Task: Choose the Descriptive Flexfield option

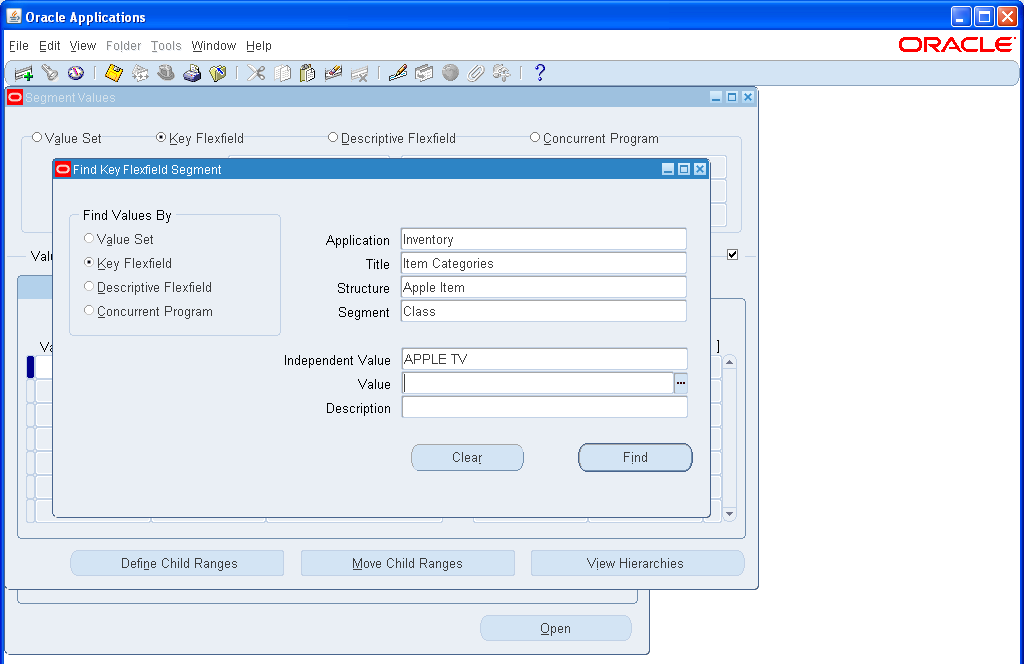Action: coord(87,287)
